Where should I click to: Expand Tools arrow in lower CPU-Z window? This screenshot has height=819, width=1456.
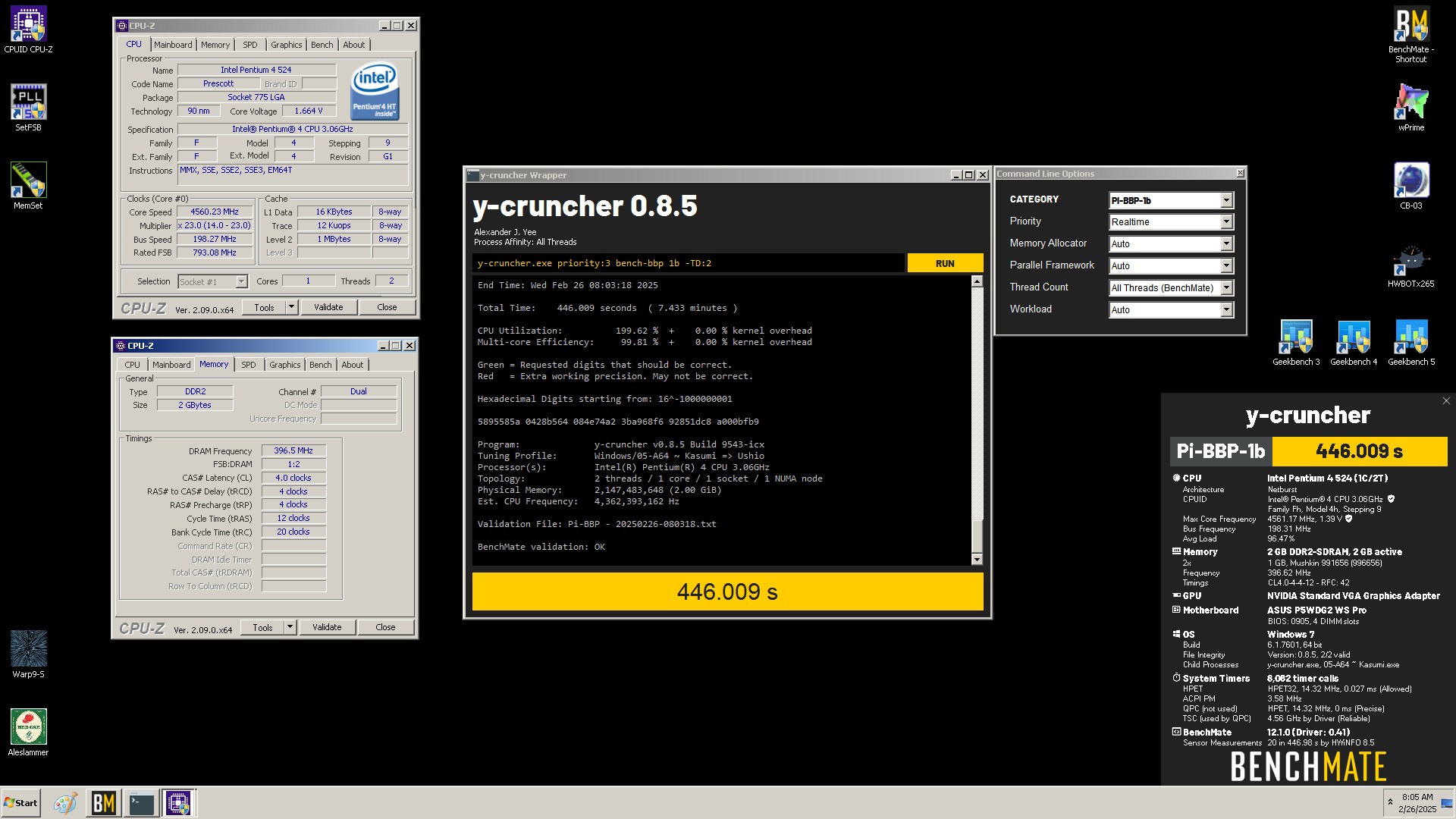click(290, 627)
